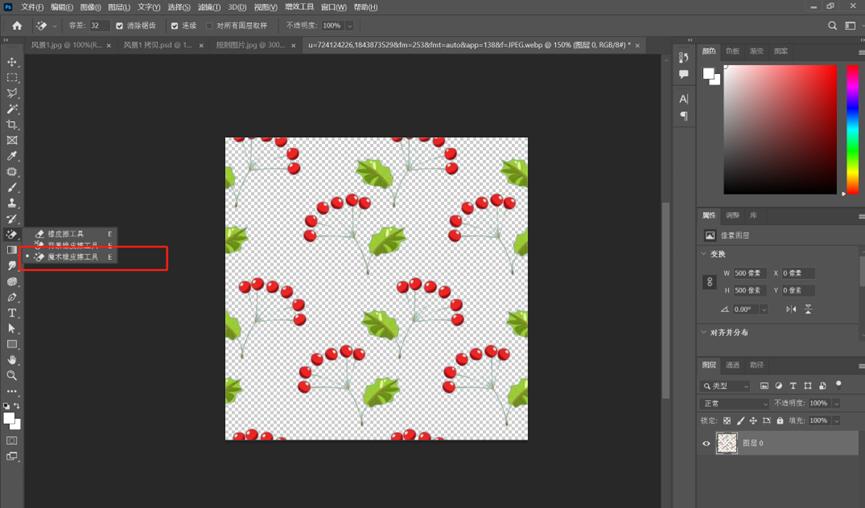
Task: Select the Move tool in the toolbar
Action: [x=12, y=62]
